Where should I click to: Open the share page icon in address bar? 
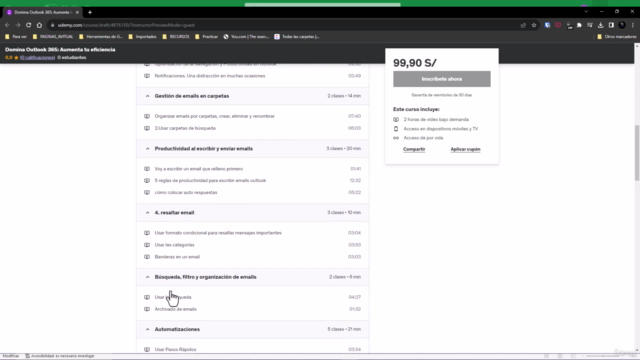(523, 25)
